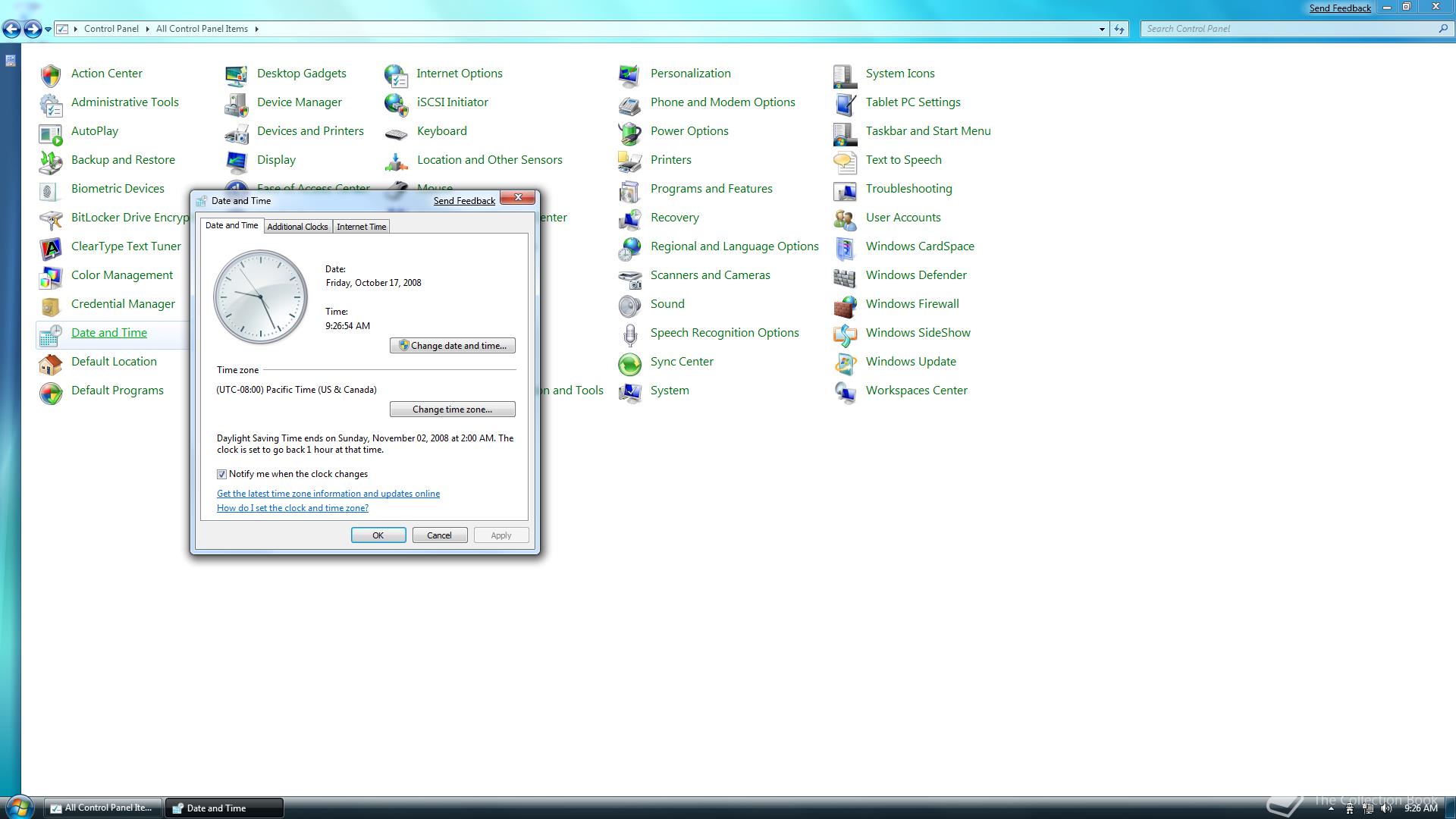Open Credential Manager icon

[51, 305]
